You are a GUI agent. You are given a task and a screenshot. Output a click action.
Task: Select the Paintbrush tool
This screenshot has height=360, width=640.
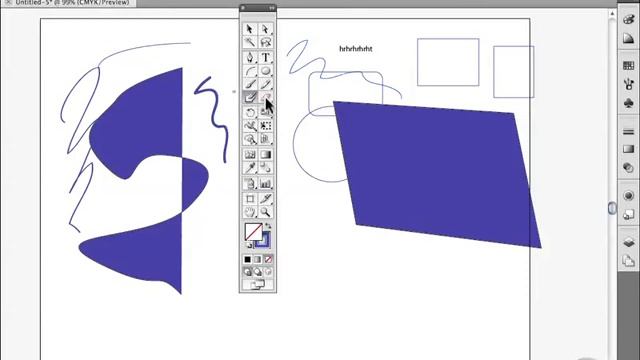click(x=250, y=84)
